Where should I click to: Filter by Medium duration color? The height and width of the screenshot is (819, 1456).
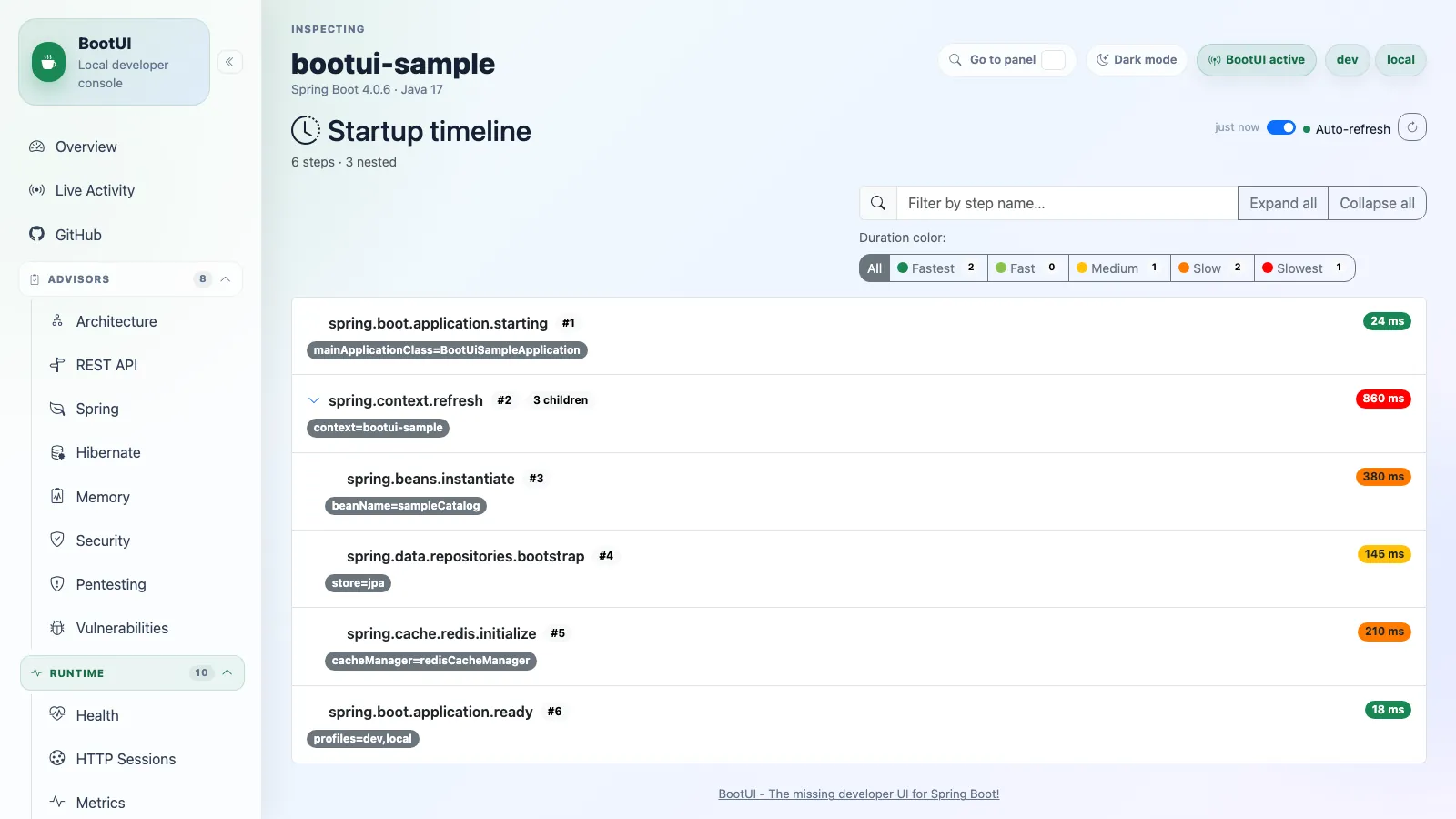[1119, 268]
